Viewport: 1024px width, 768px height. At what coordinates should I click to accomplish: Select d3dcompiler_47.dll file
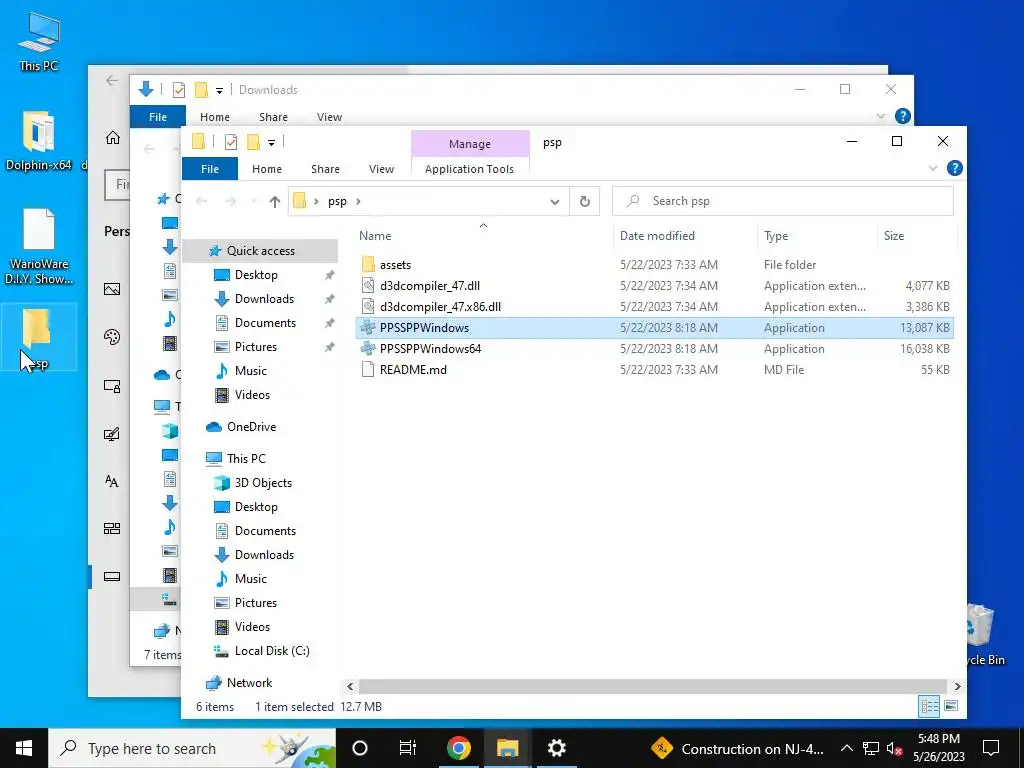tap(430, 285)
